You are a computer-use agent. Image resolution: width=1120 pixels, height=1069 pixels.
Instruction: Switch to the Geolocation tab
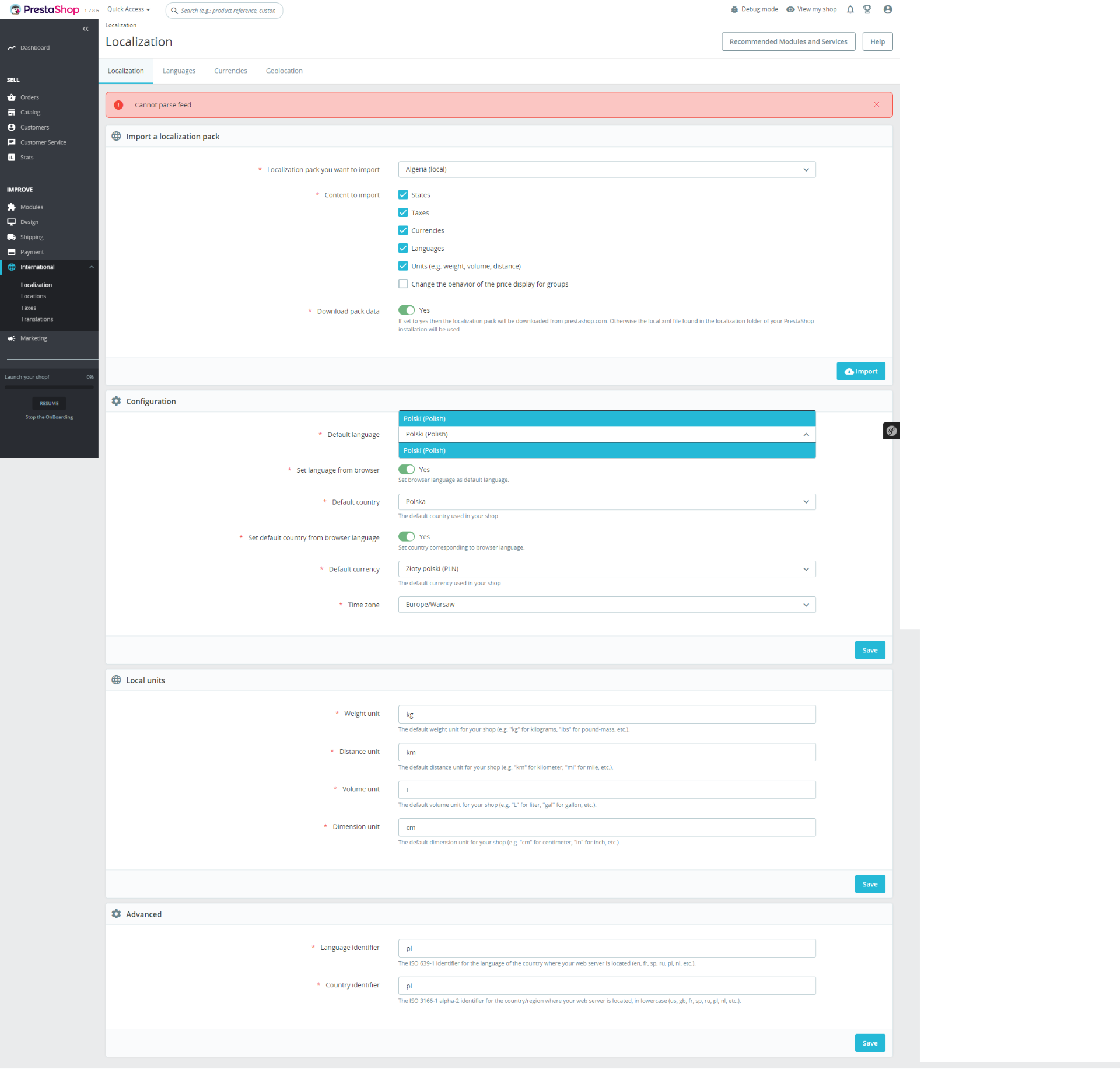pyautogui.click(x=284, y=71)
